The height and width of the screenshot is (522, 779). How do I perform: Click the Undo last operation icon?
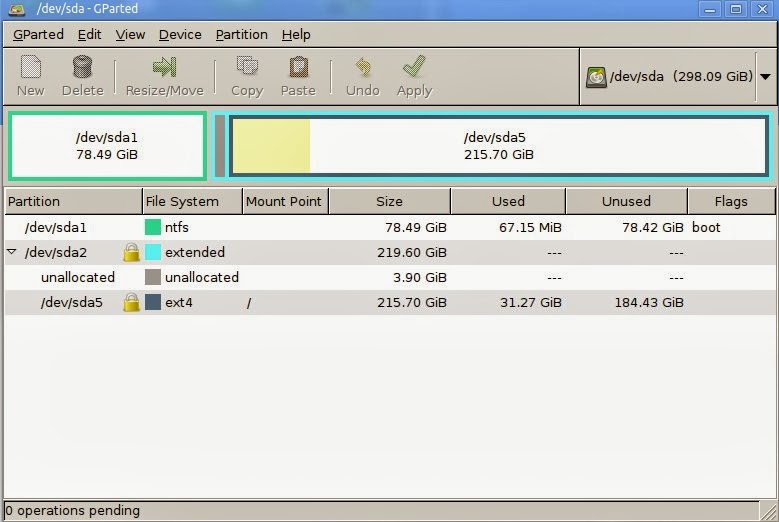(363, 67)
